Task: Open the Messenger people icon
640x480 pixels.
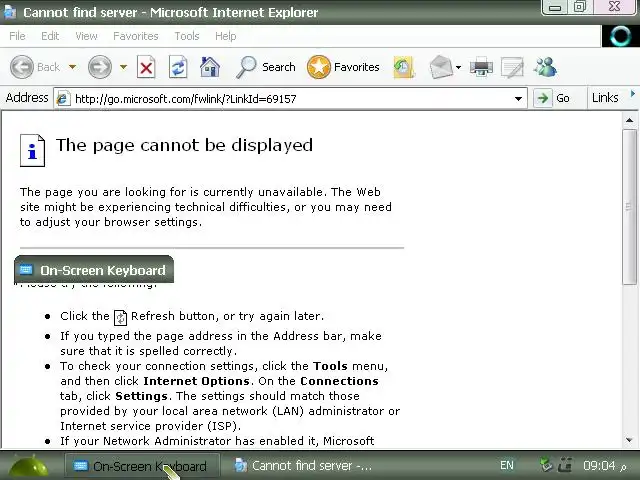Action: point(545,67)
